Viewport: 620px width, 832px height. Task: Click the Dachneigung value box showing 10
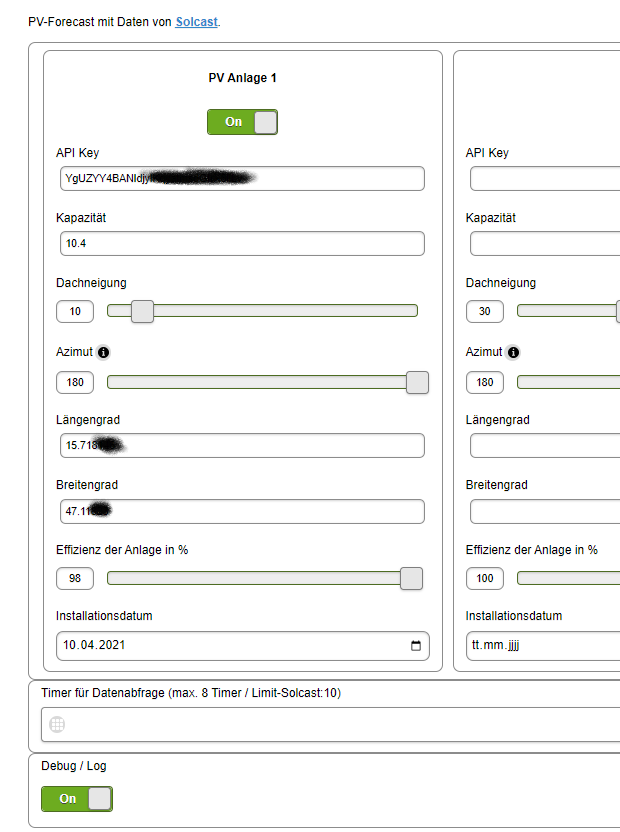(75, 311)
